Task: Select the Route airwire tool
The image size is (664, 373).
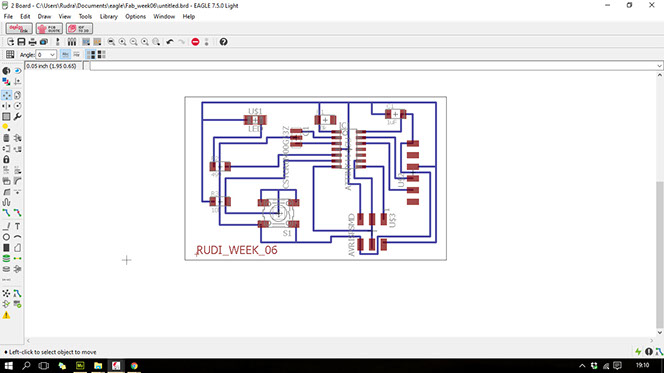Action: (6, 213)
